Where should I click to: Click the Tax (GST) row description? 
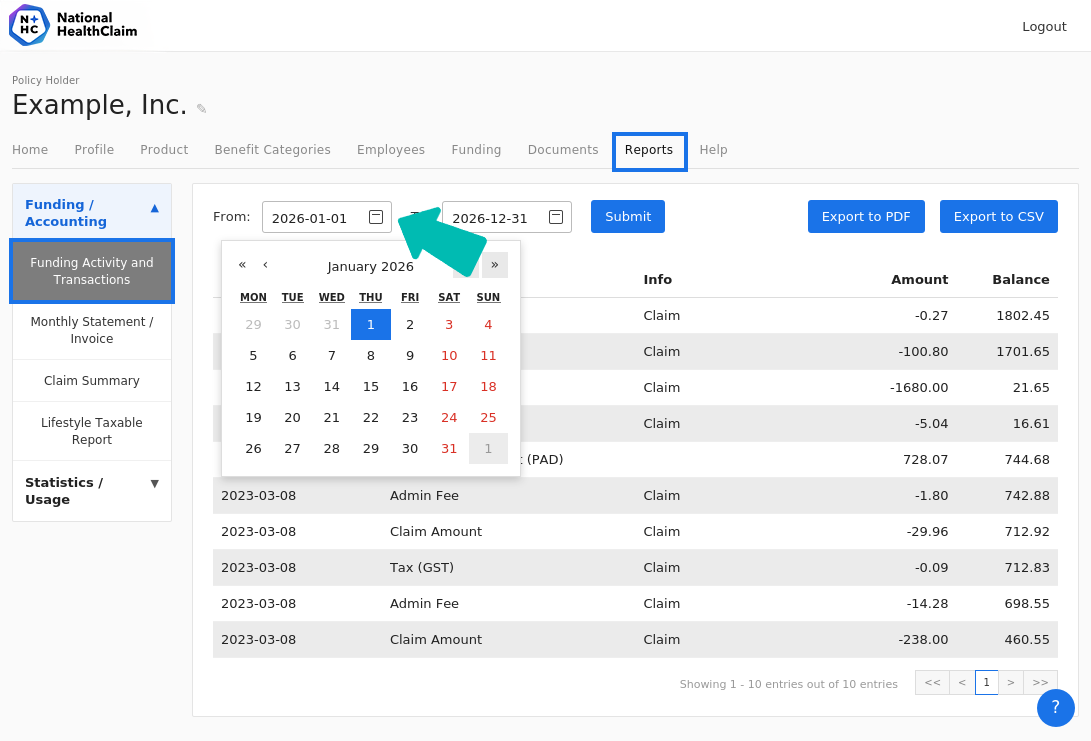[422, 567]
